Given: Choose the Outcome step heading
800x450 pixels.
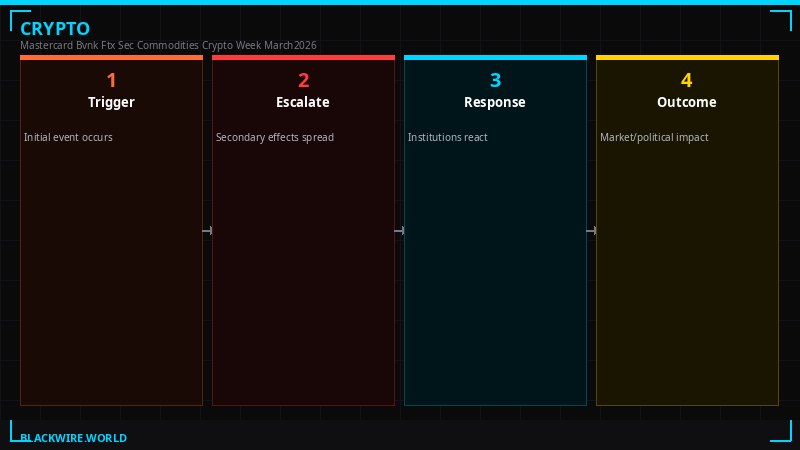Looking at the screenshot, I should 687,102.
